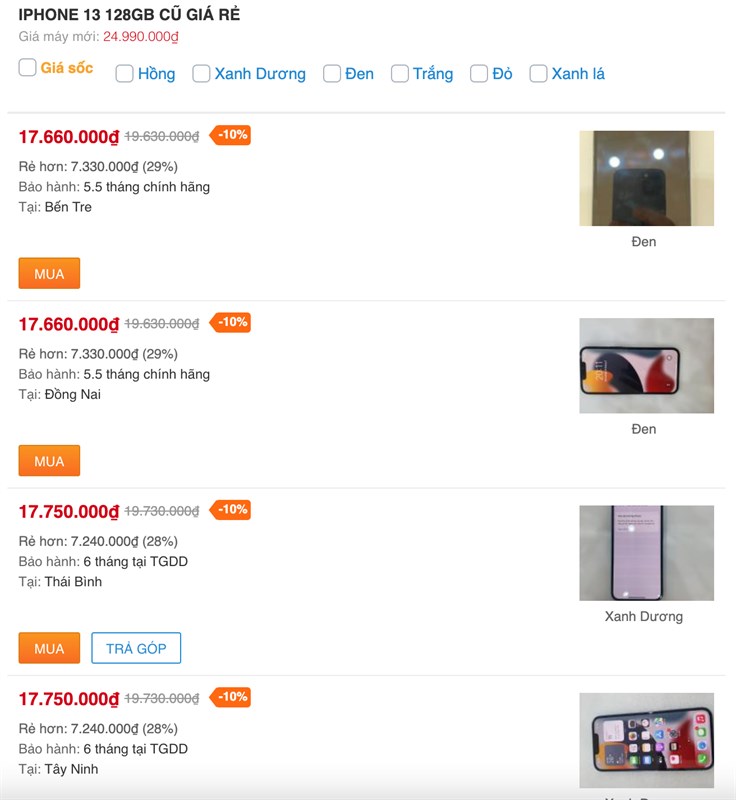The width and height of the screenshot is (736, 800).
Task: Enable the Xanh lá color filter
Action: (539, 73)
